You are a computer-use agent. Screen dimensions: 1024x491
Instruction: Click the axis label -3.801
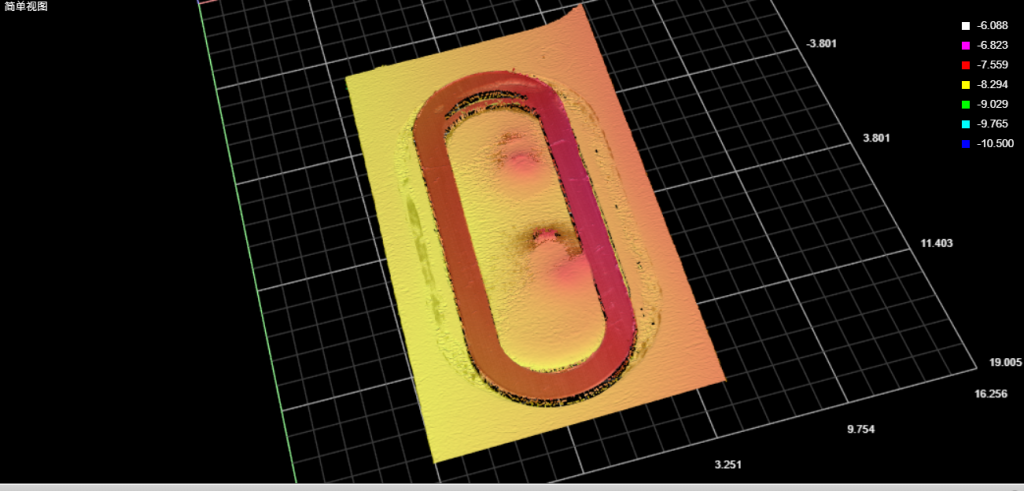coord(822,44)
